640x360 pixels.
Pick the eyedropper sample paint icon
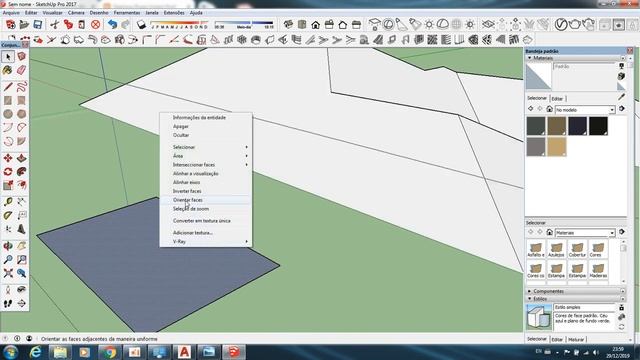[621, 97]
